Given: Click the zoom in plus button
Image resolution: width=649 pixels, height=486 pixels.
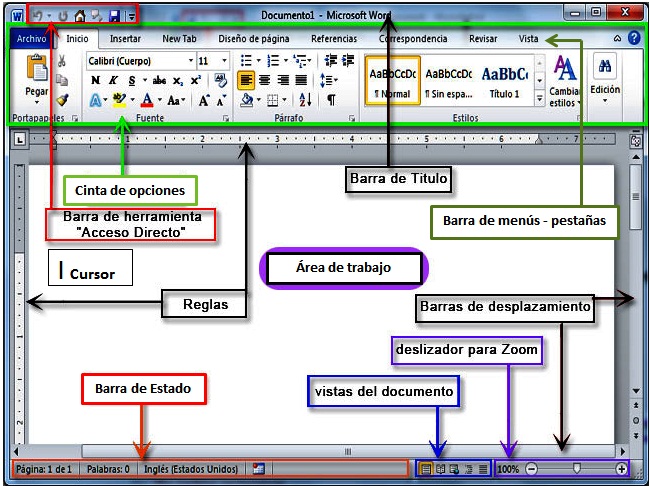Looking at the screenshot, I should point(621,468).
